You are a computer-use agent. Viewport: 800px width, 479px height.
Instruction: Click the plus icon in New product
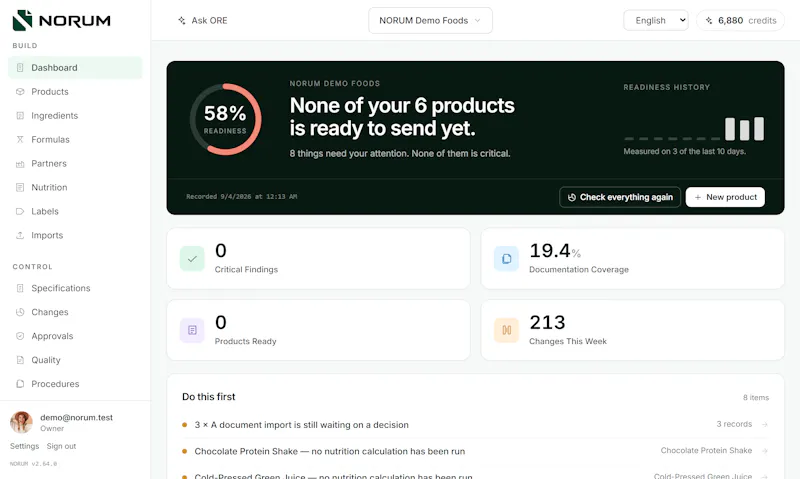click(x=697, y=197)
